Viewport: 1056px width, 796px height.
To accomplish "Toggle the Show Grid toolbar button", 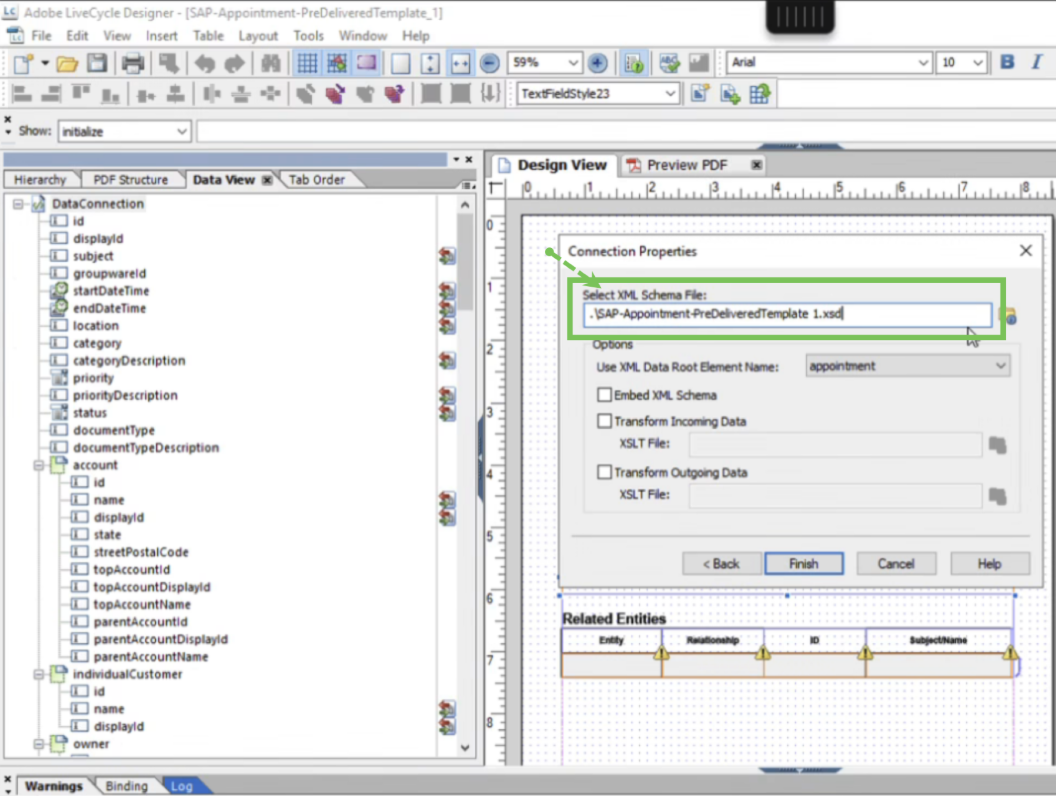I will (x=307, y=63).
